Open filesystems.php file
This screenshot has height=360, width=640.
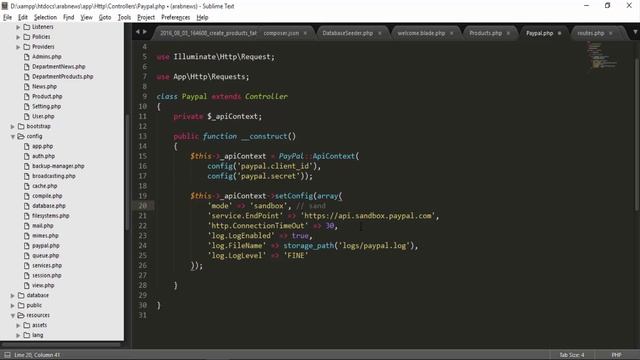click(51, 216)
